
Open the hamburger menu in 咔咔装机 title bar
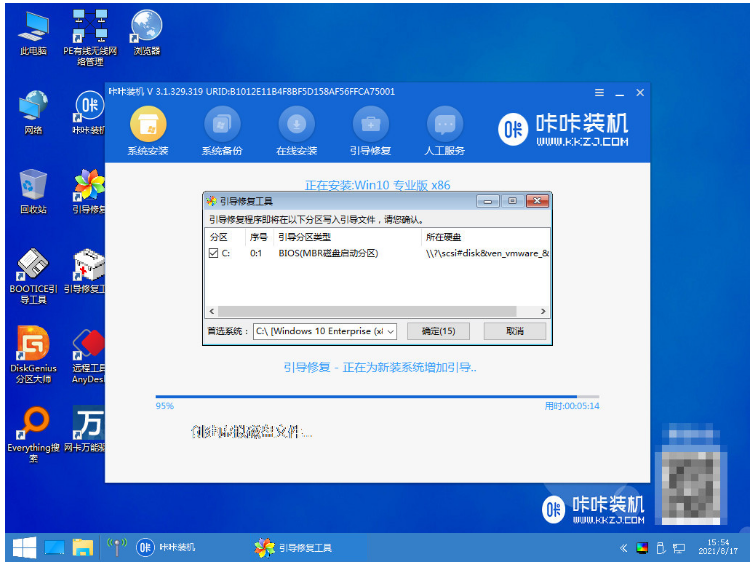tap(599, 92)
